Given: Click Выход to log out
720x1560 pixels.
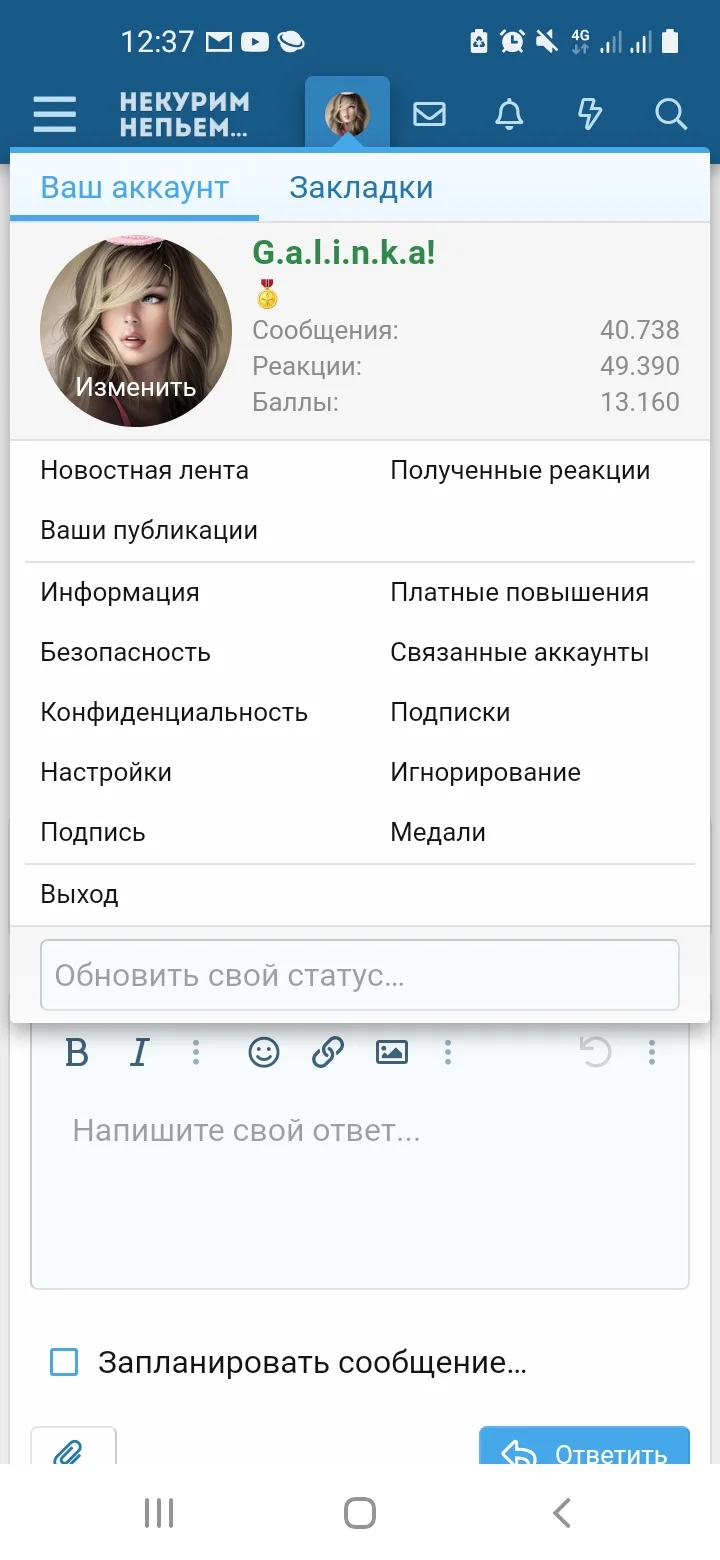Looking at the screenshot, I should (x=79, y=893).
